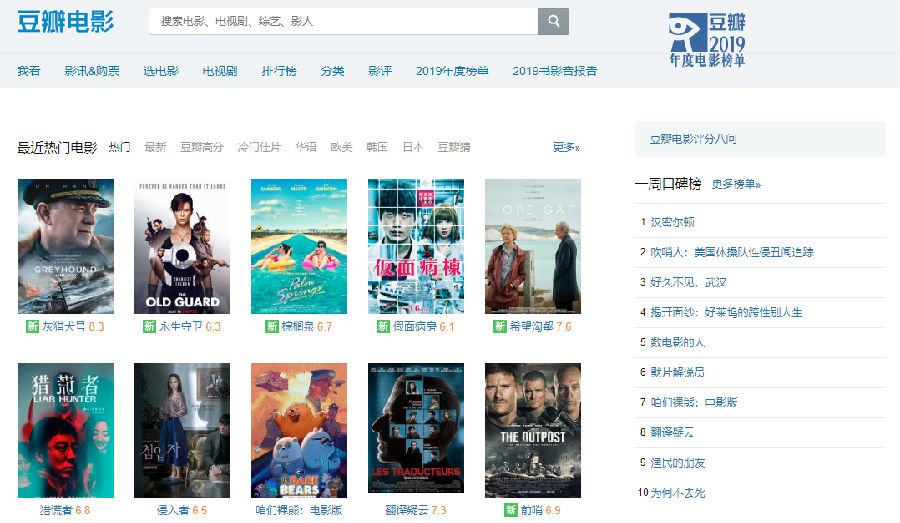The image size is (900, 523).
Task: Open the Hope Gap poster
Action: (533, 246)
